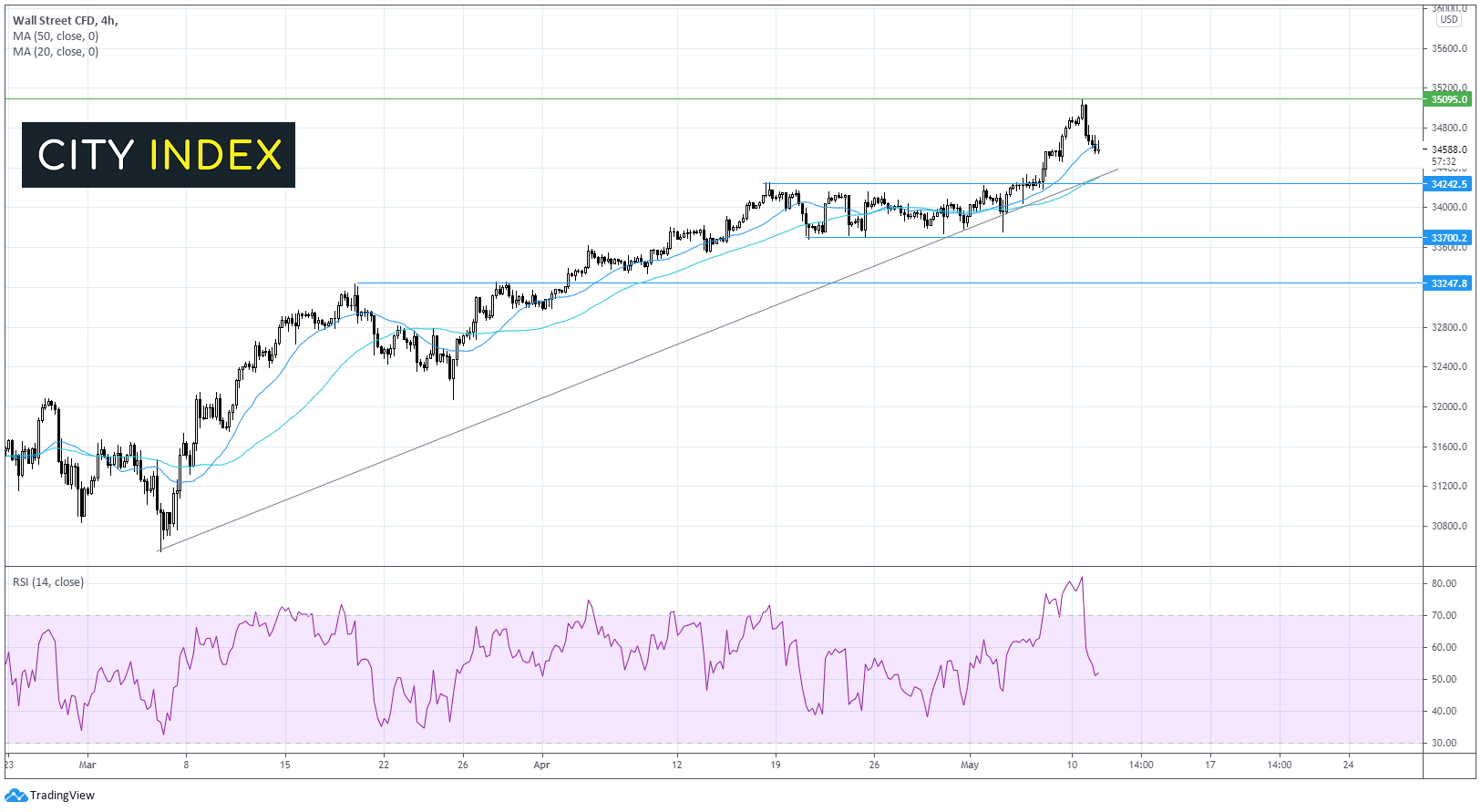The image size is (1481, 812).
Task: Click the RSI (14, close) indicator label
Action: [48, 582]
